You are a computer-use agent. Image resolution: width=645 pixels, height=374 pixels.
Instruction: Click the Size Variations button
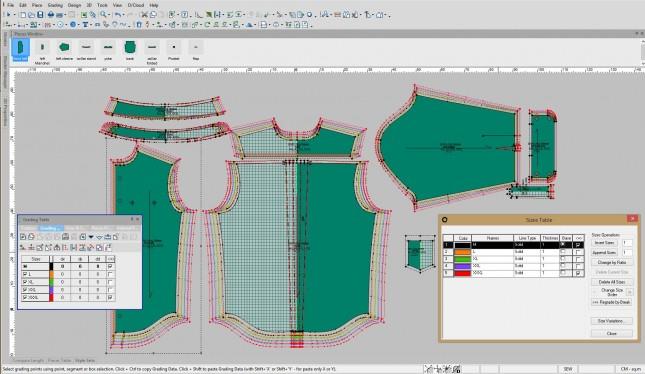tap(612, 321)
